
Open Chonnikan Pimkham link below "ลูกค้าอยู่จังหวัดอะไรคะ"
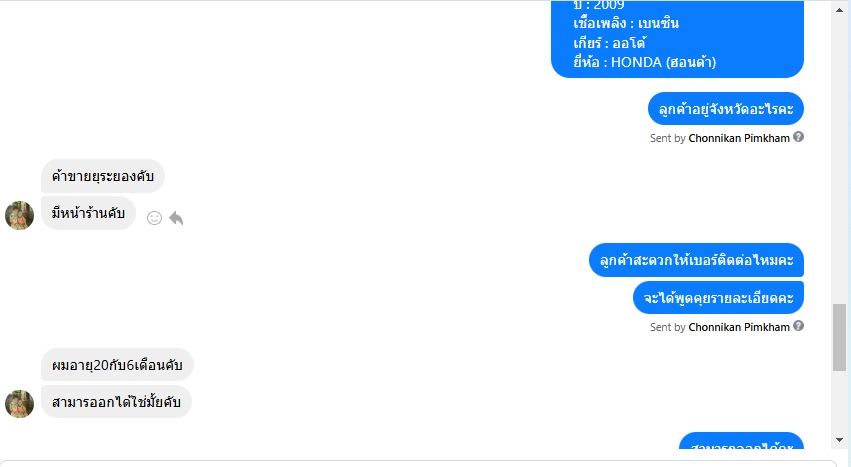pos(739,138)
